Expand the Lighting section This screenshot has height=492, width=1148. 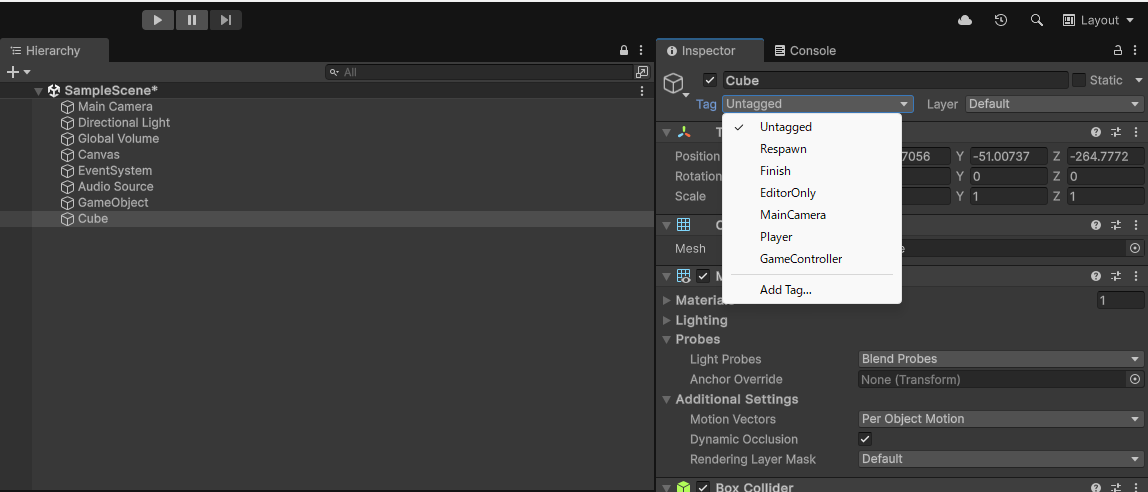[x=701, y=320]
